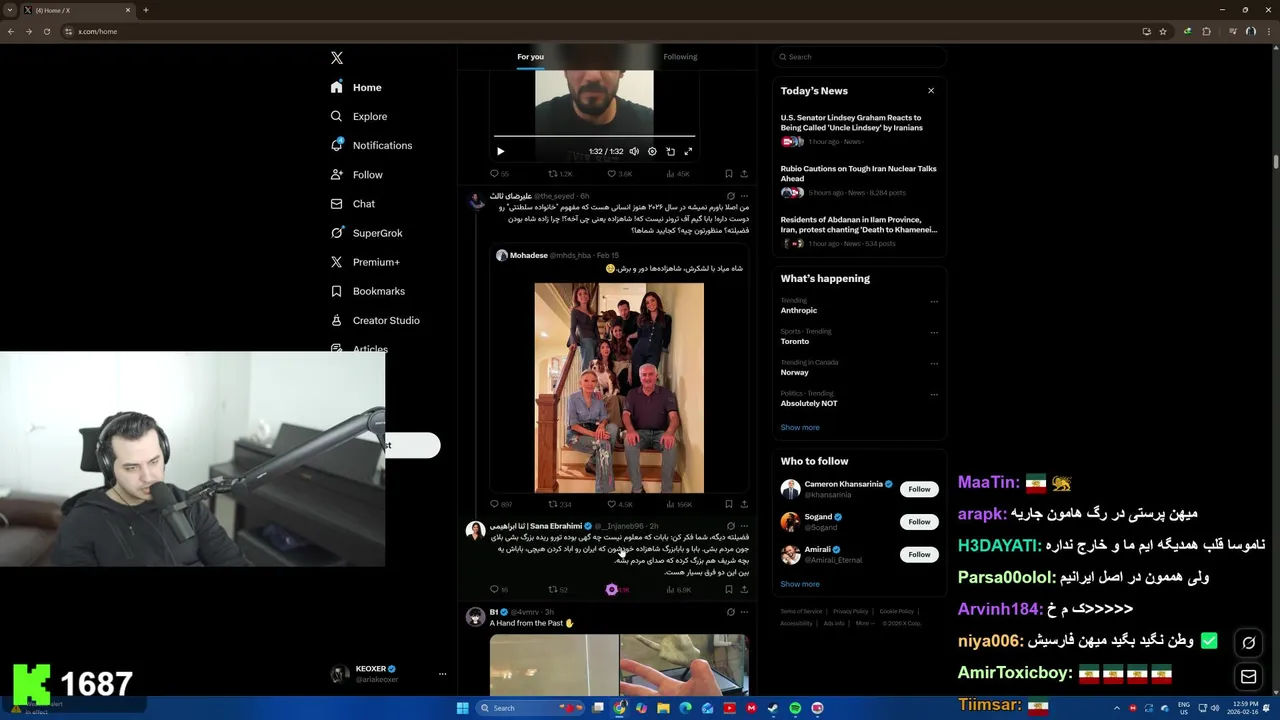Open Grok icon on the_seyed post
The width and height of the screenshot is (1280, 720).
730,196
